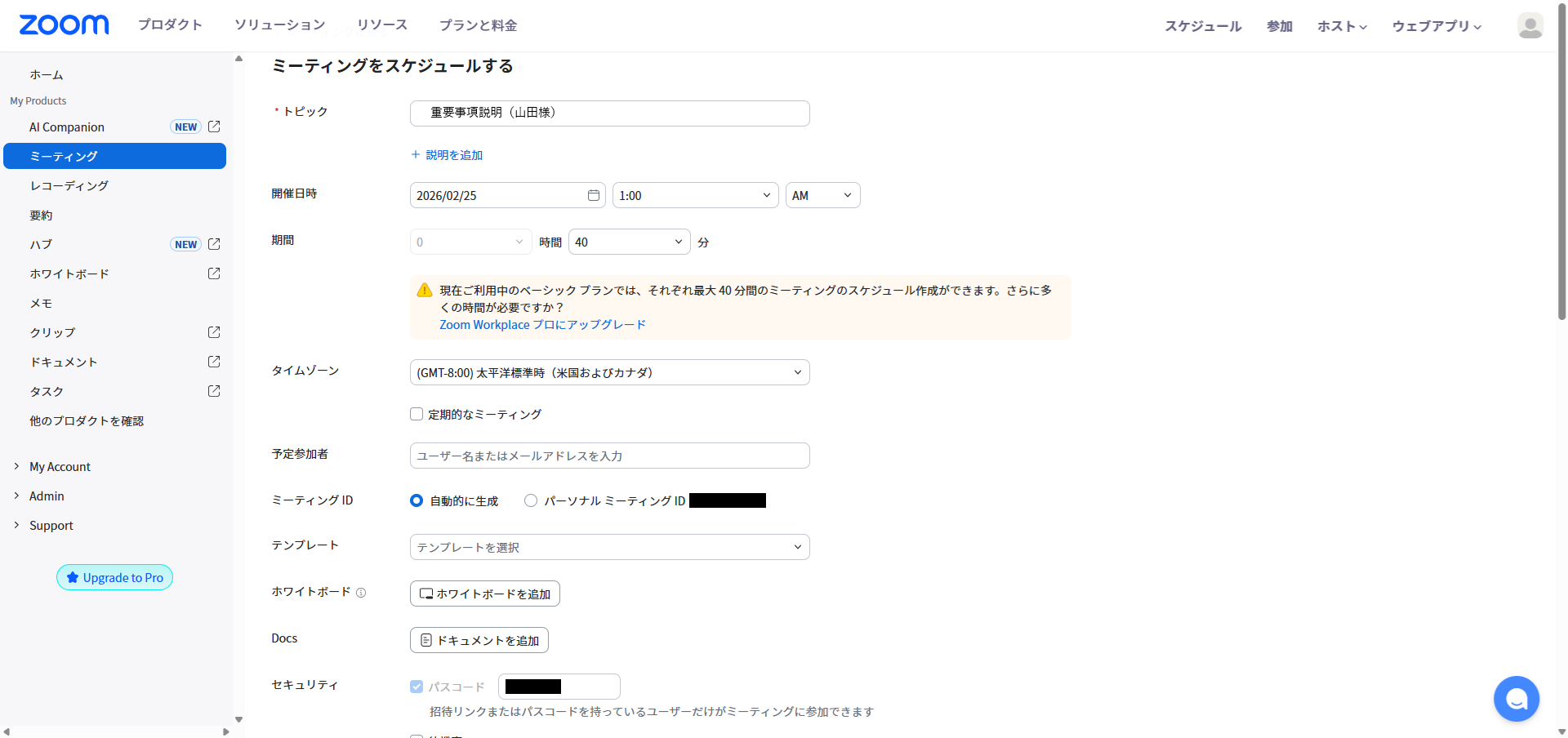
Task: Click the ホワイトボードを追加 button
Action: point(484,594)
